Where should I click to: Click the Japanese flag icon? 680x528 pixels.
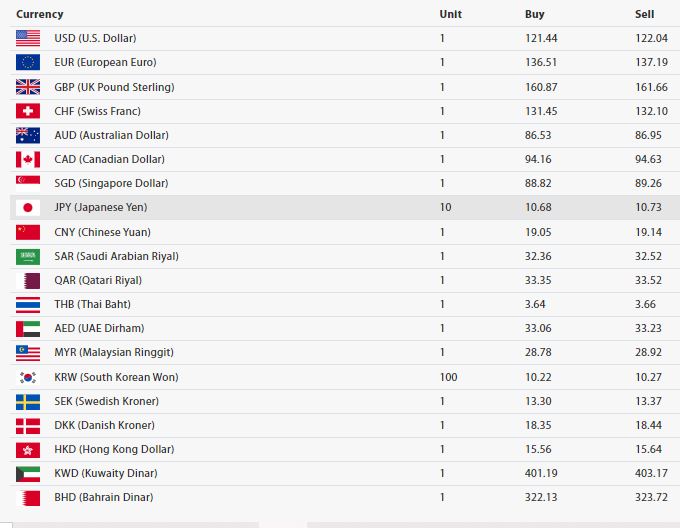(28, 208)
